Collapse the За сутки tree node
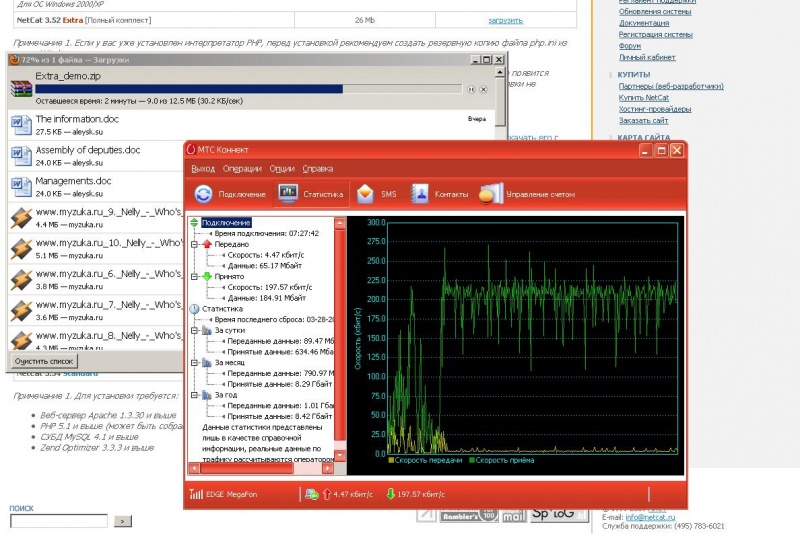The image size is (800, 536). point(194,330)
